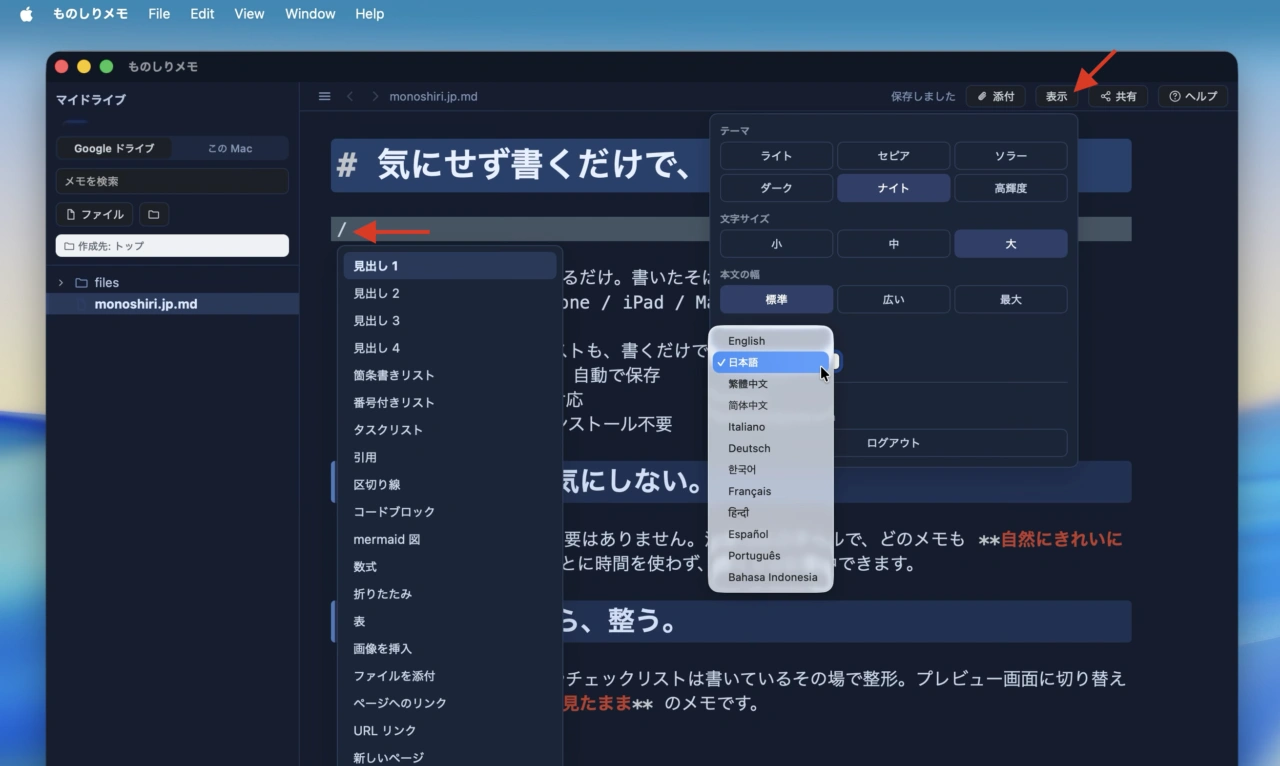Switch to この Mac tab
This screenshot has width=1280, height=766.
[230, 148]
